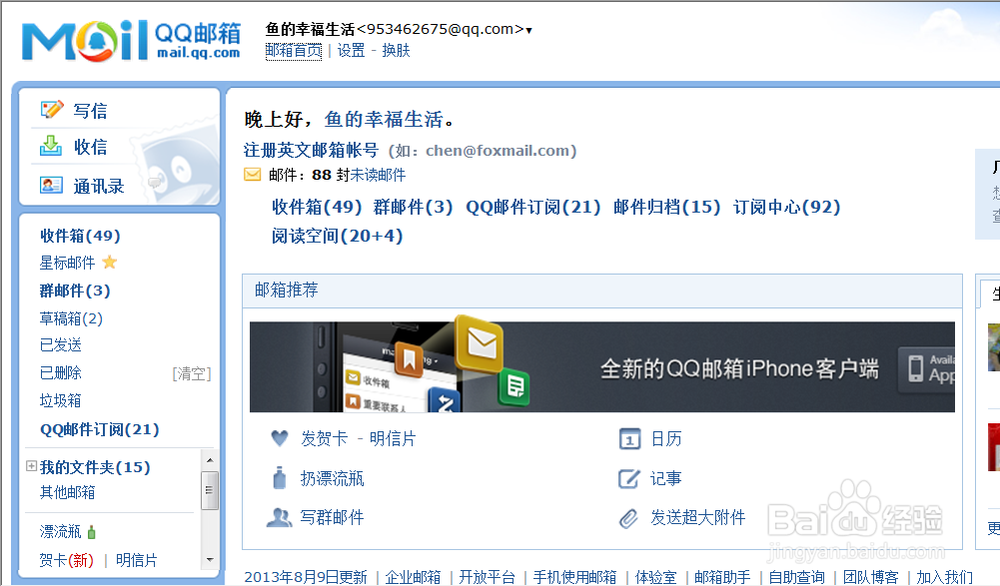
Task: Click the sidebar scrollbar up arrow
Action: pyautogui.click(x=209, y=460)
